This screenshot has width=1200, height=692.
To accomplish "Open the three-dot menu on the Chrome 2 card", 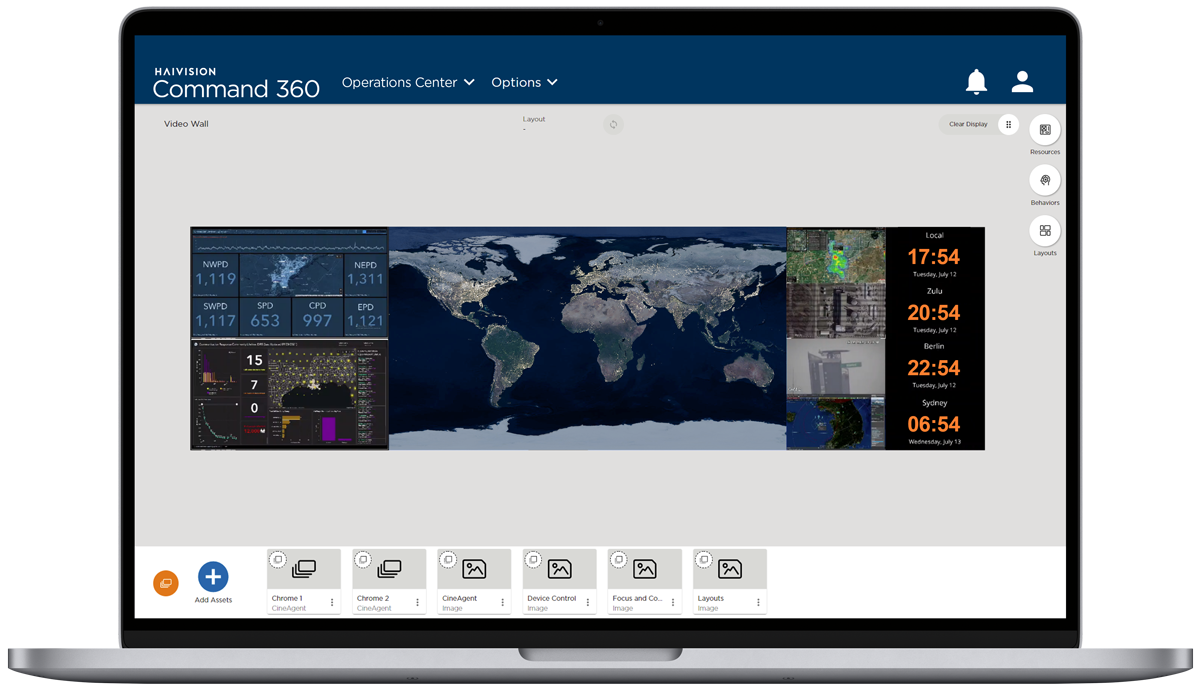I will coord(417,600).
